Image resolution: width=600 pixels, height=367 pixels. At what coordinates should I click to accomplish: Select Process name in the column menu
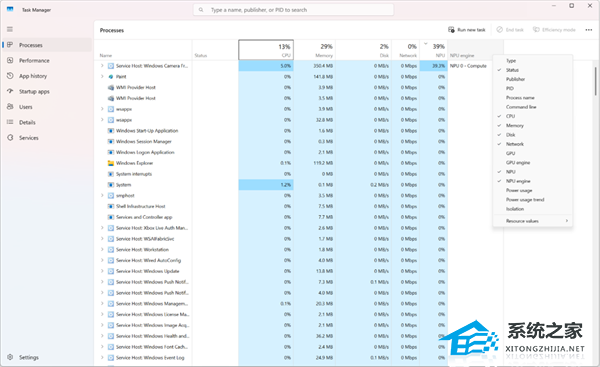533,98
